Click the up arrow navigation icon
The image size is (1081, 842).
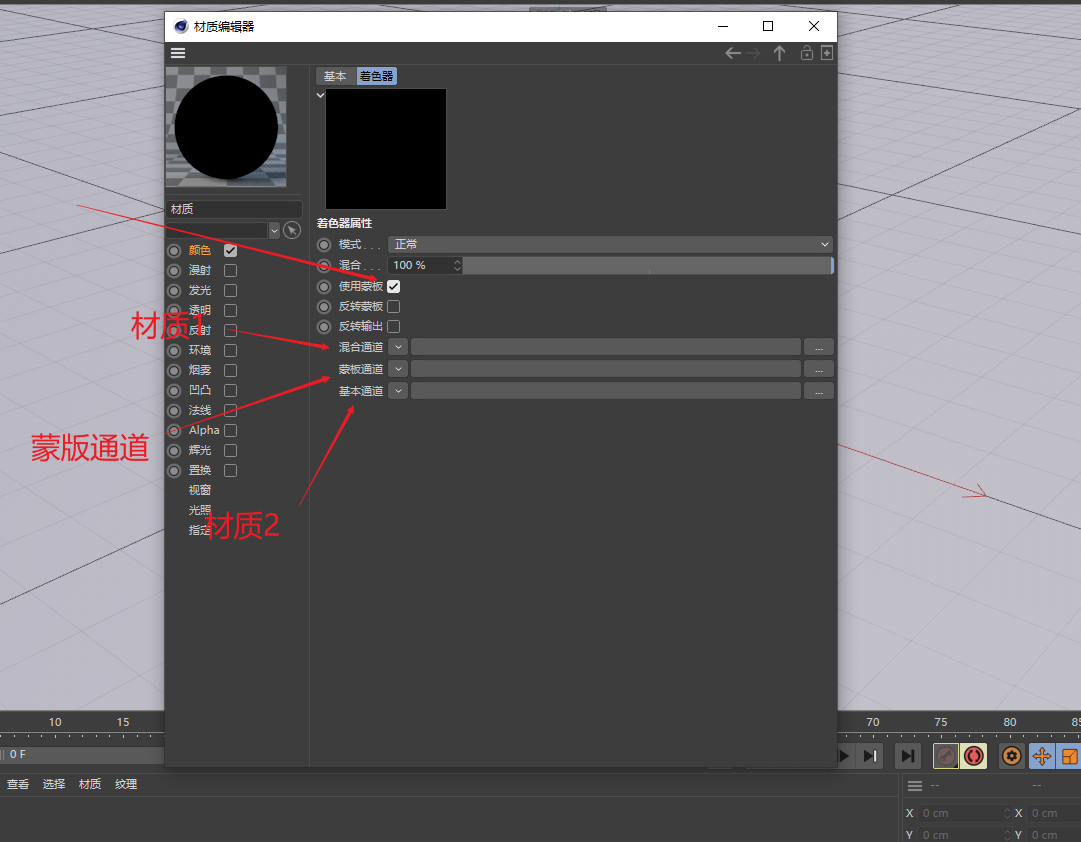[x=780, y=53]
